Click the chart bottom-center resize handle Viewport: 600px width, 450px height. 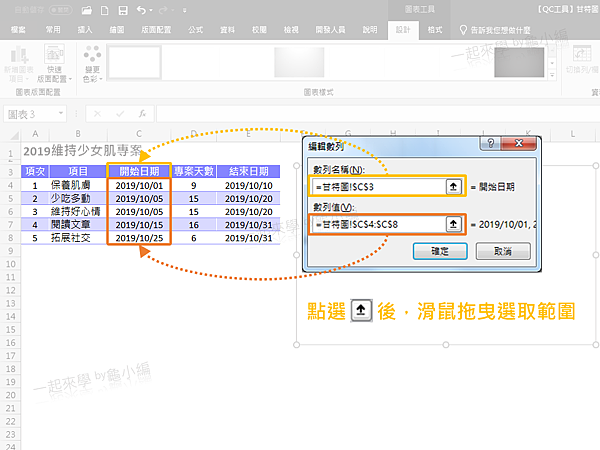pyautogui.click(x=446, y=345)
